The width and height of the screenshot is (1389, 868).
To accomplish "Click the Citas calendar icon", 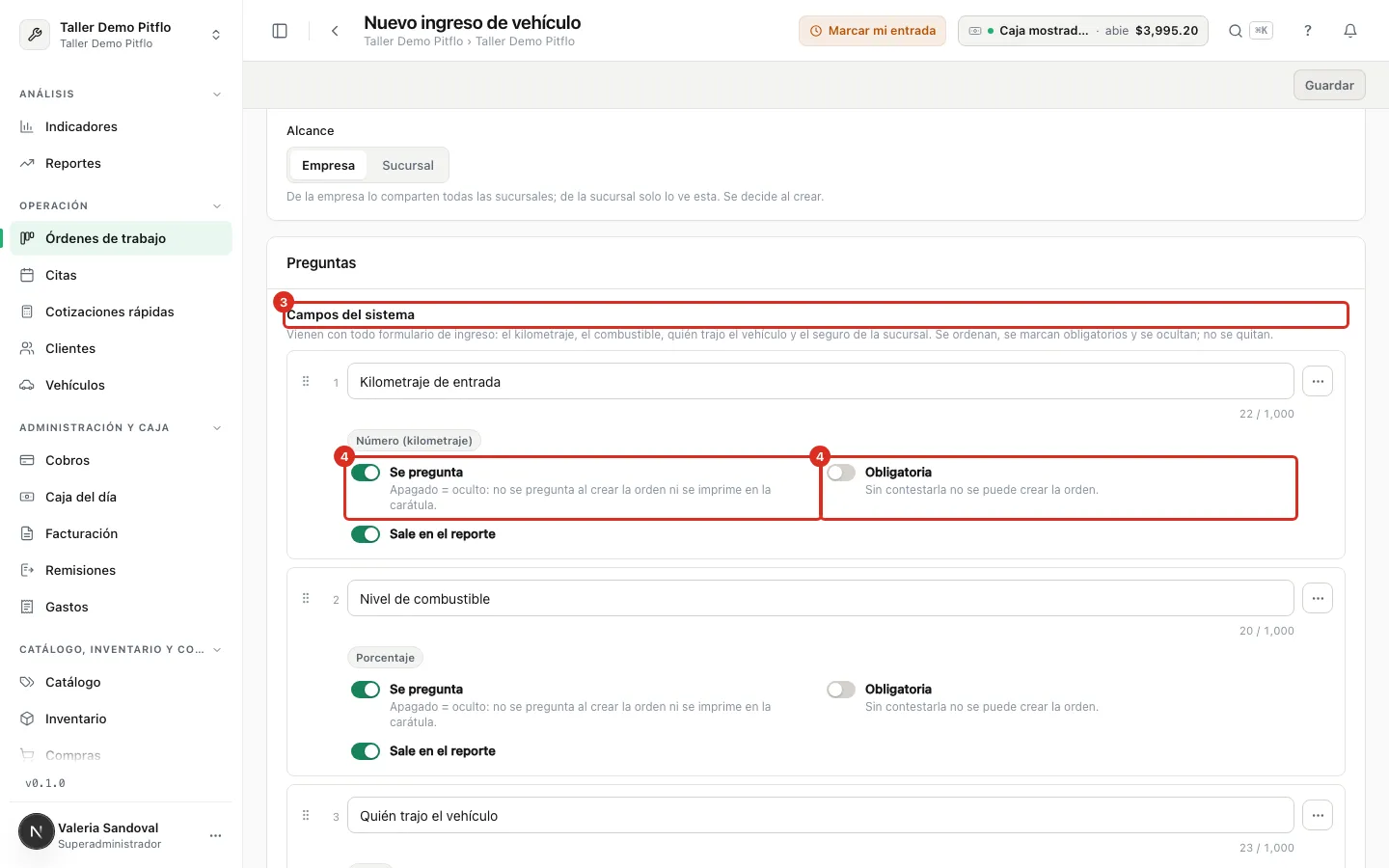I will point(27,275).
